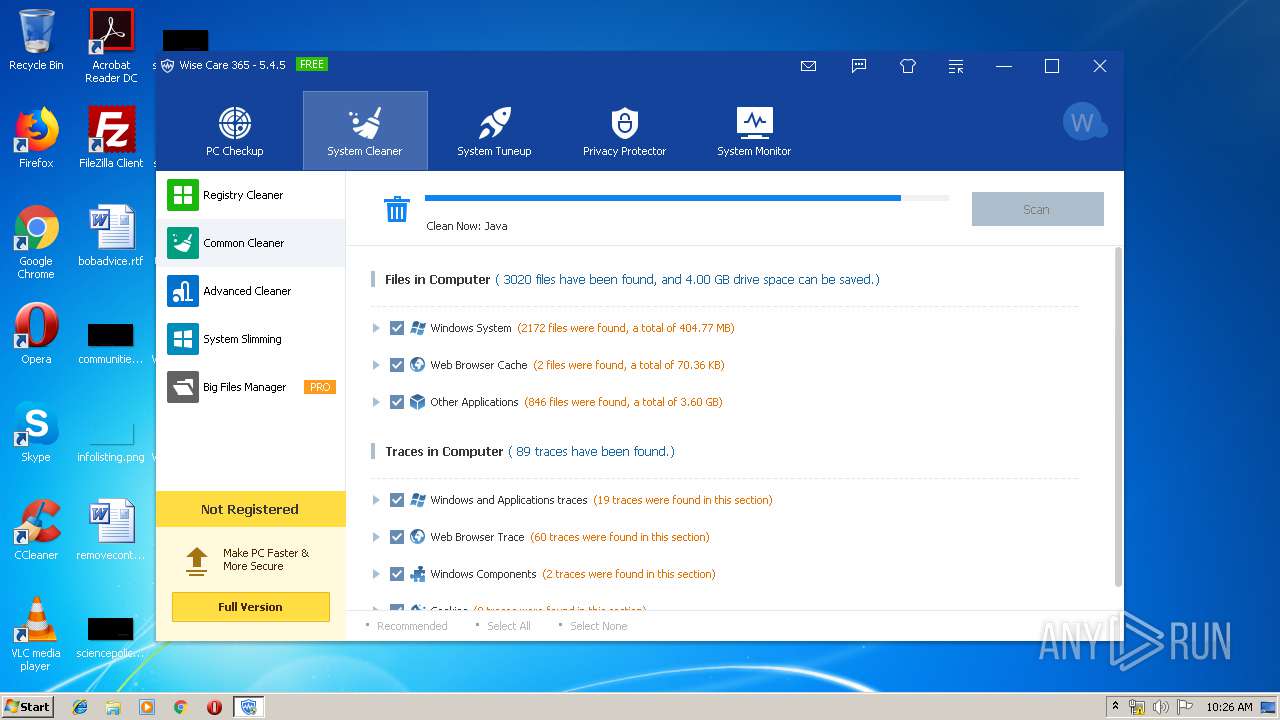Open Advanced Cleaner
Screen dimensions: 1280x720
[x=250, y=291]
